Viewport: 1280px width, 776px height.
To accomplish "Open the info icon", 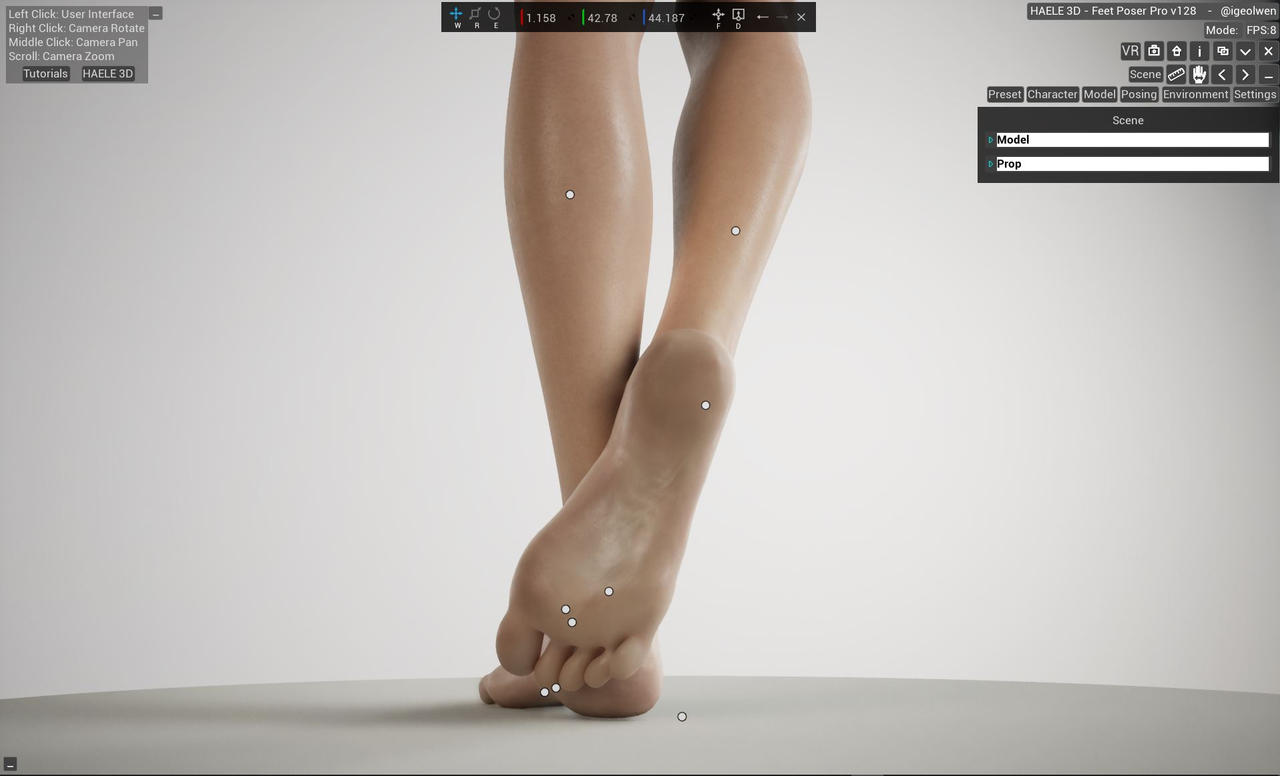I will click(x=1199, y=51).
